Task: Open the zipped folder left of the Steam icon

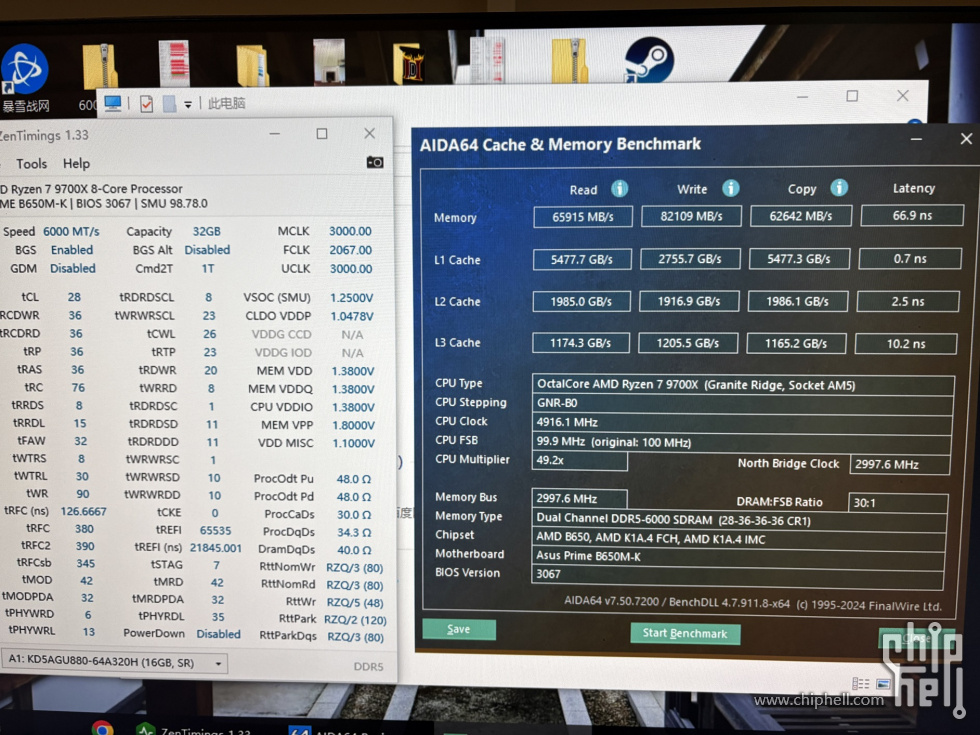Action: [569, 60]
